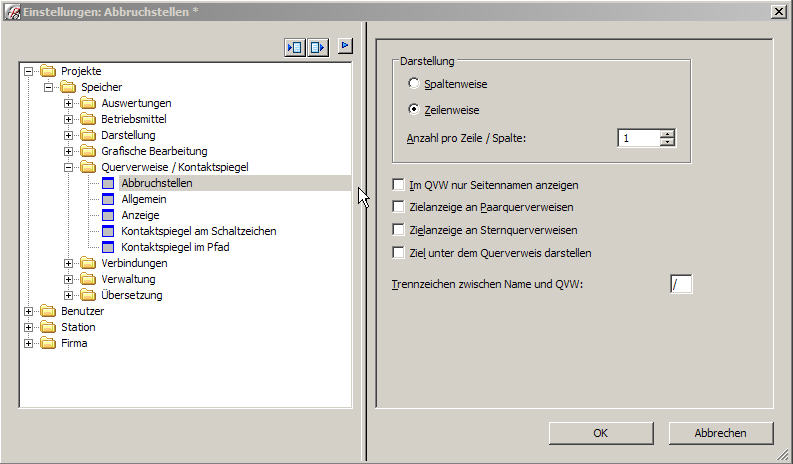Select the Verbindungen tree label

[134, 263]
